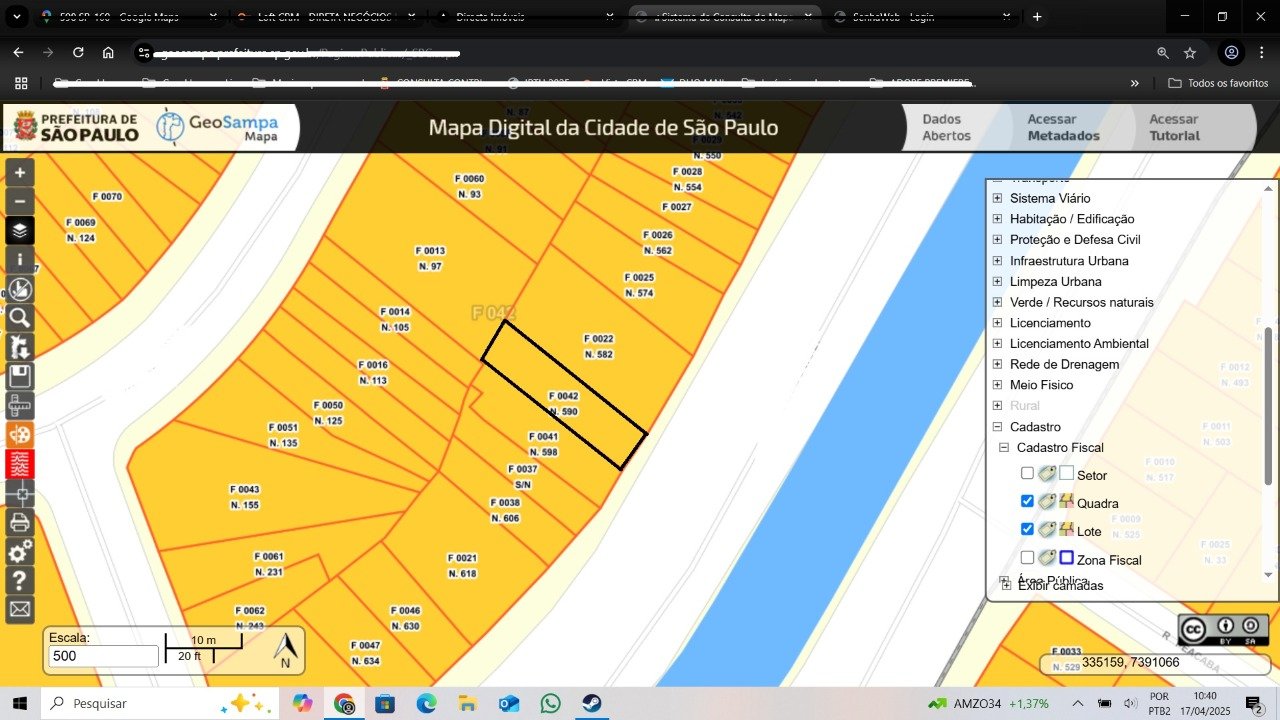The image size is (1280, 720).
Task: Expand the Sistema Viário layer group
Action: tap(997, 198)
